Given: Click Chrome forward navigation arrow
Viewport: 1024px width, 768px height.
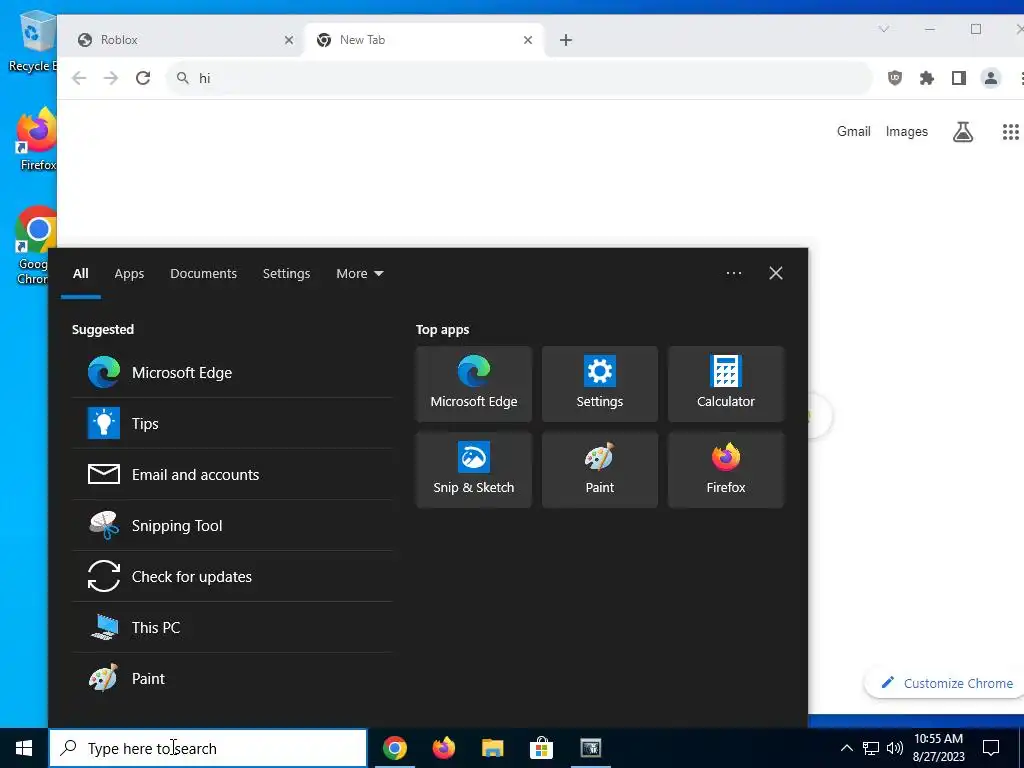Looking at the screenshot, I should point(111,78).
